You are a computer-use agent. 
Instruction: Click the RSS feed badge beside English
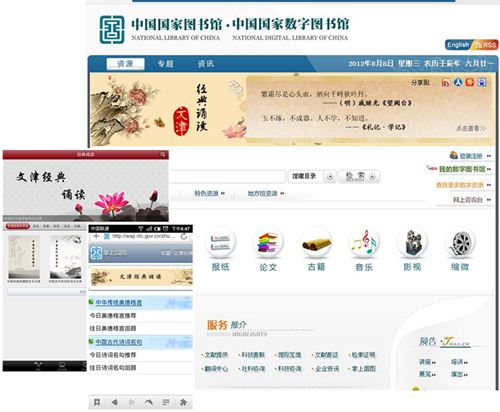click(x=486, y=45)
